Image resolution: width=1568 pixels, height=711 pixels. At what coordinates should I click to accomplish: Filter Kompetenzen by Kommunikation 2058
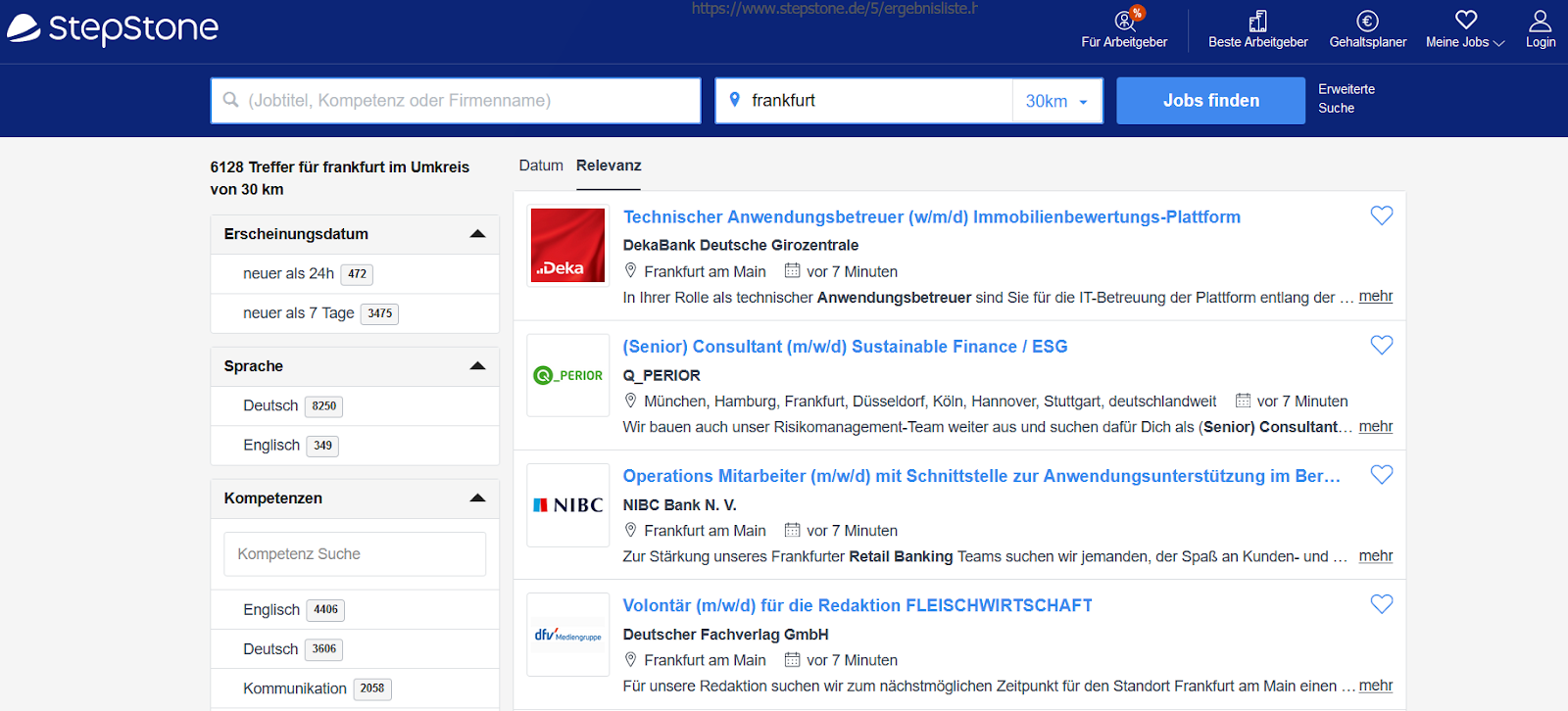317,688
